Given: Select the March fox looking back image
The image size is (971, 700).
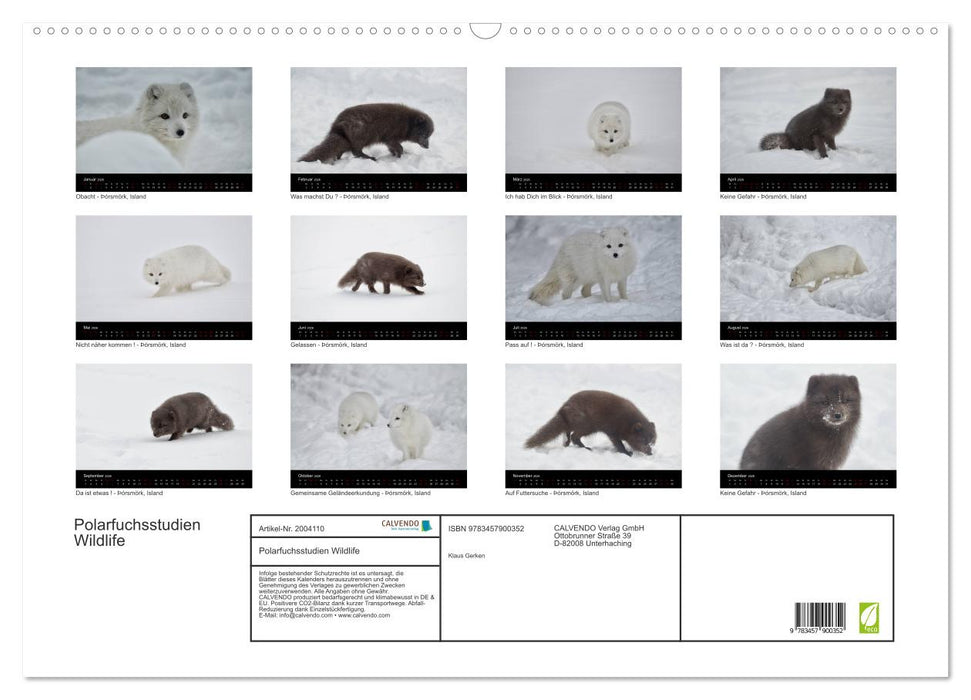Looking at the screenshot, I should tap(592, 120).
